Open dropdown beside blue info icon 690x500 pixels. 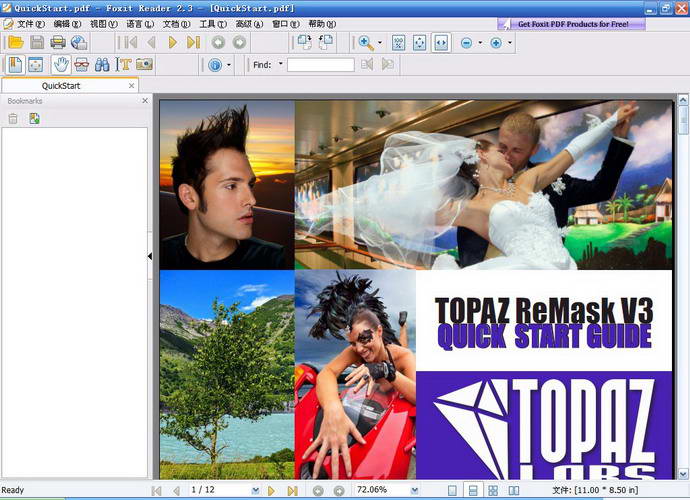pos(229,65)
